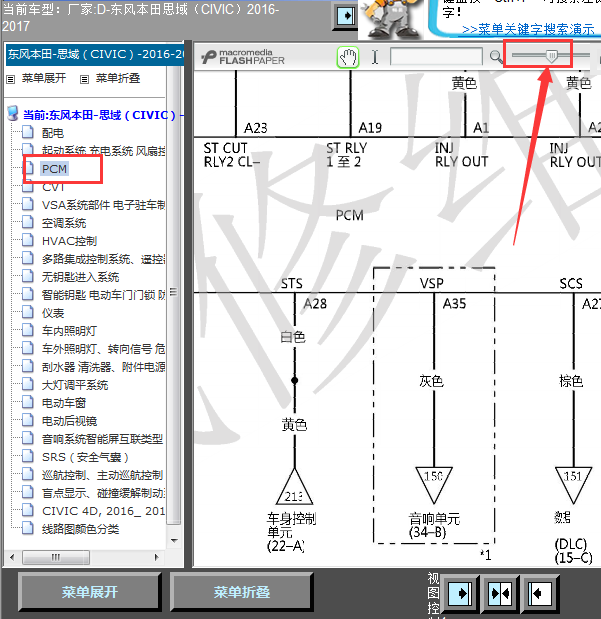This screenshot has height=619, width=601.
Task: Click the document icon beside SRS（安全气囊）
Action: click(28, 456)
